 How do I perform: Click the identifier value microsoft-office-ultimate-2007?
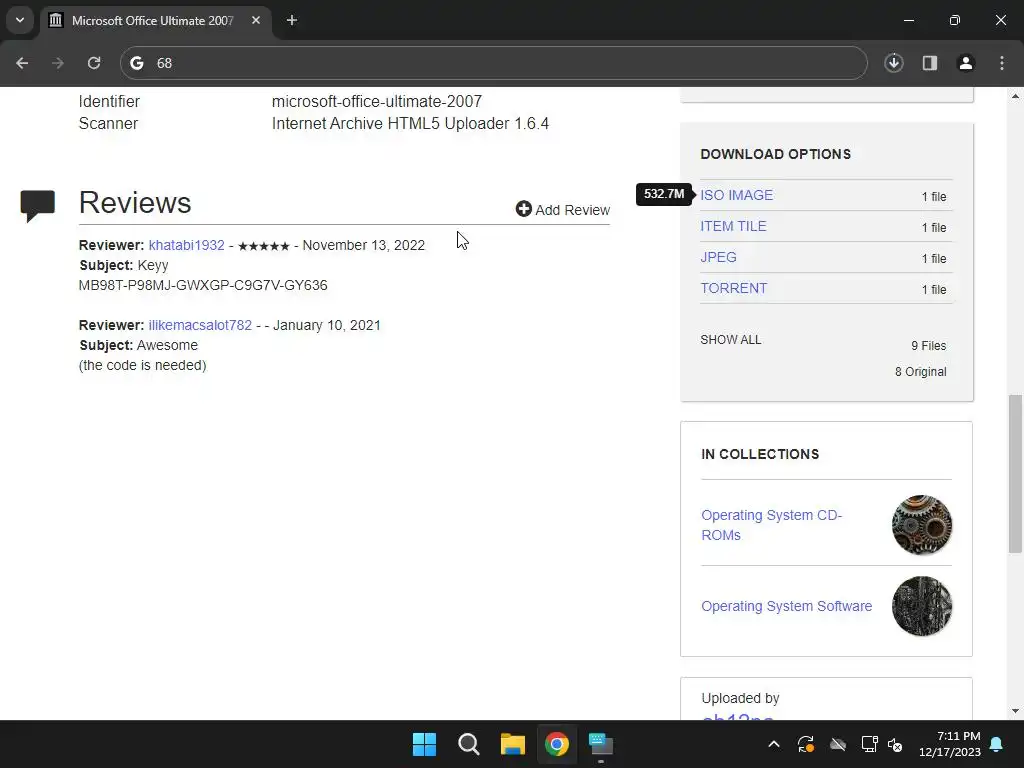pos(377,101)
